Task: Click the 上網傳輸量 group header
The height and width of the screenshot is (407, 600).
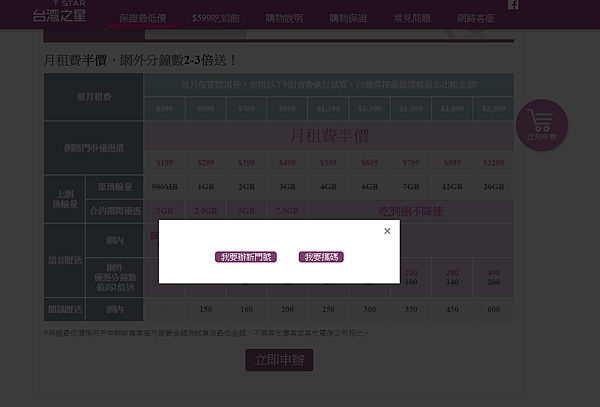Action: pyautogui.click(x=65, y=199)
